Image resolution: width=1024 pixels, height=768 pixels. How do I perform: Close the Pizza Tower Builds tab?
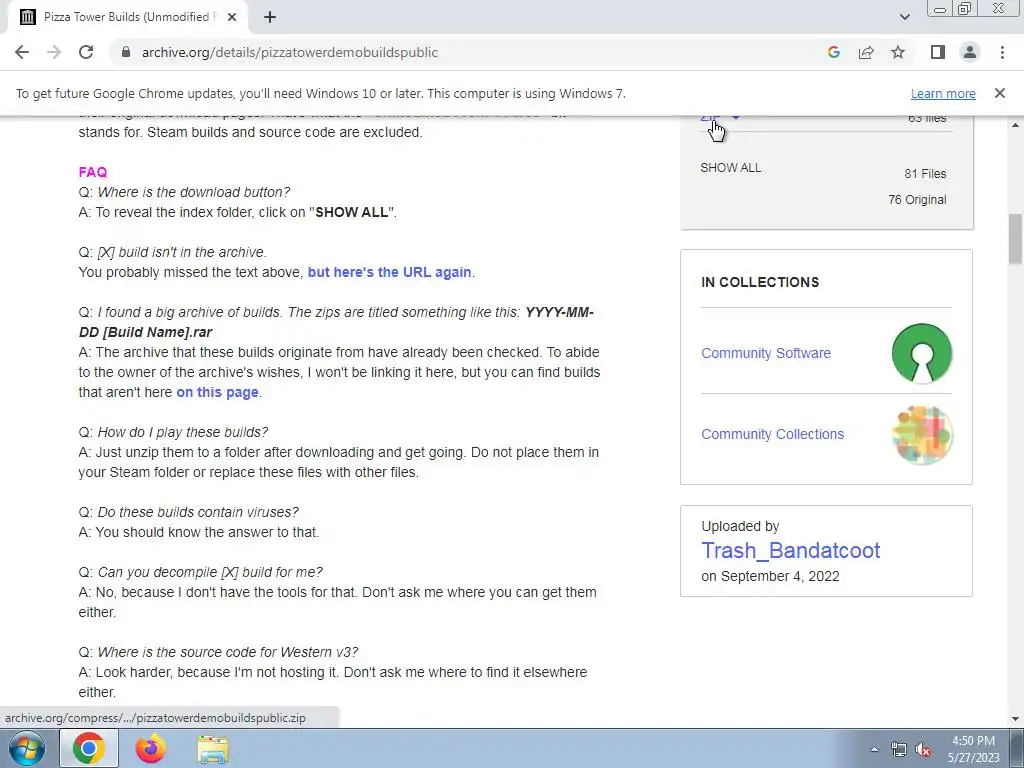pyautogui.click(x=231, y=17)
